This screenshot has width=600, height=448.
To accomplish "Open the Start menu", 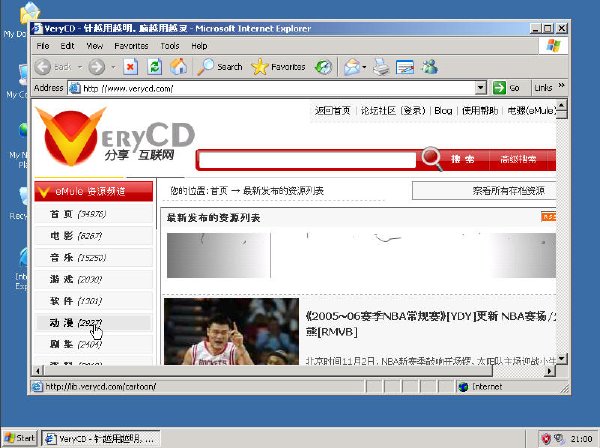I will (19, 438).
